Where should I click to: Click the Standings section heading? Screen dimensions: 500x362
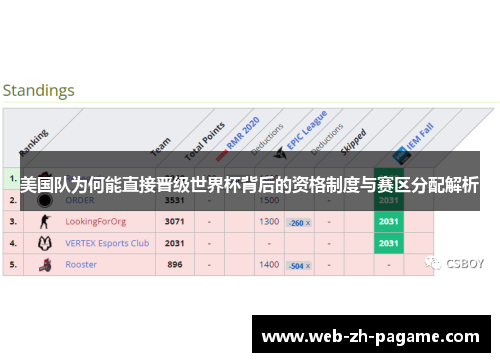39,91
